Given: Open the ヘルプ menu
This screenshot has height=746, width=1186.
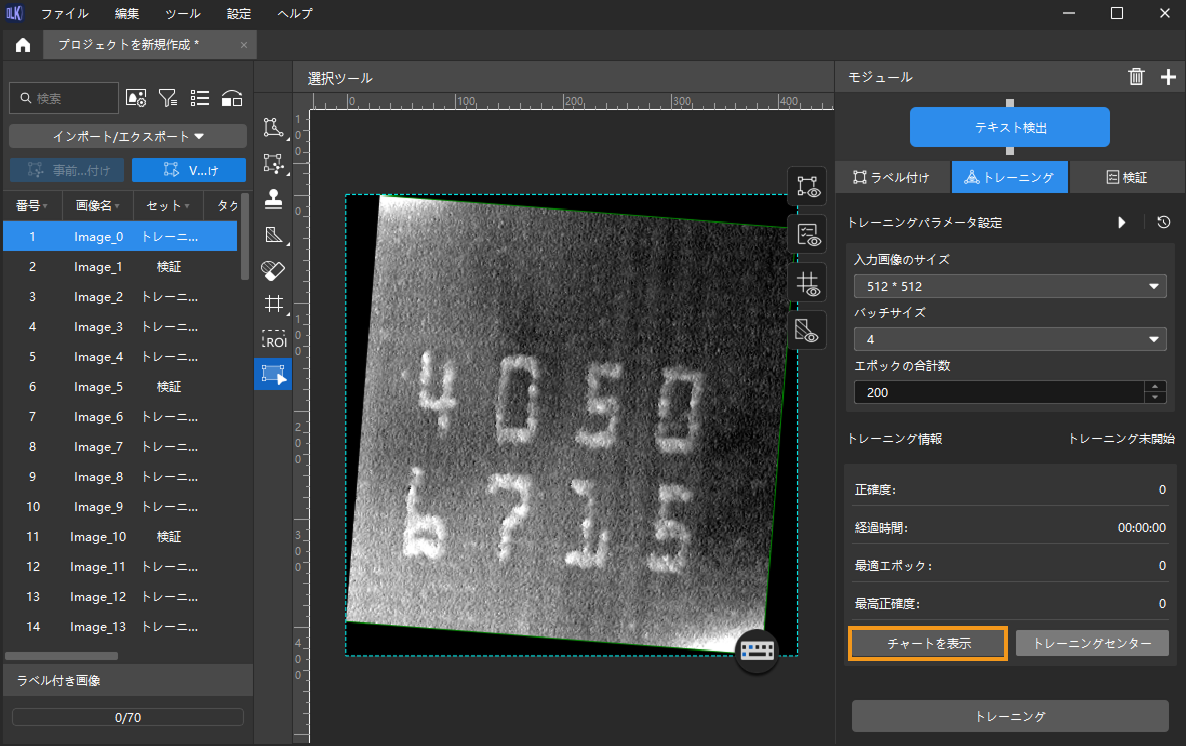Looking at the screenshot, I should pyautogui.click(x=295, y=14).
